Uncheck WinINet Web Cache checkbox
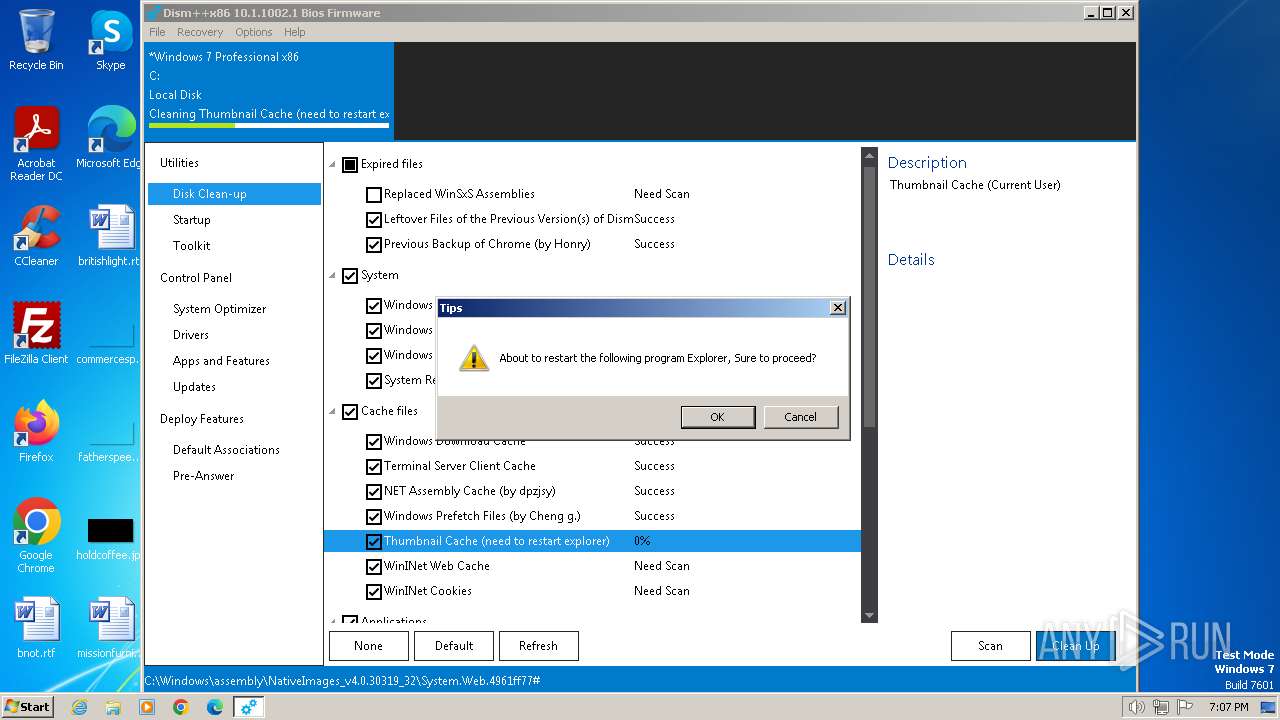 coord(374,567)
